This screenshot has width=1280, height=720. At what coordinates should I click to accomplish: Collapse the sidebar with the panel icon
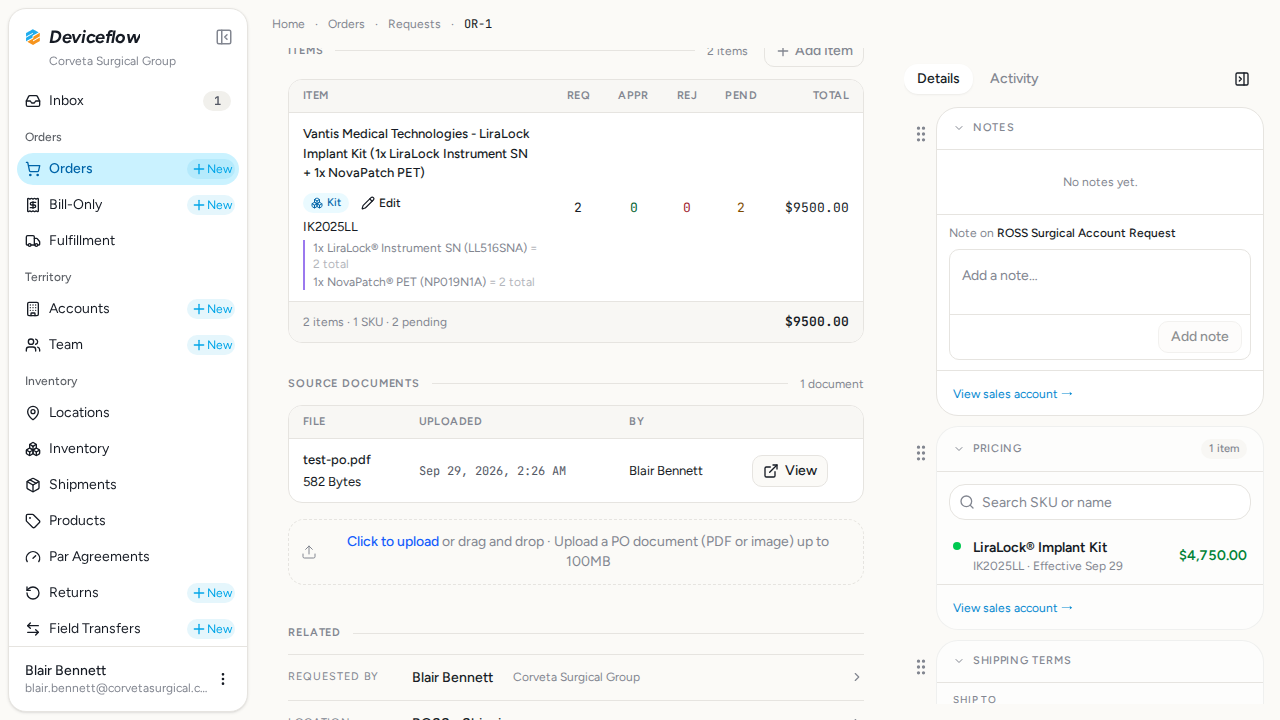(x=224, y=37)
